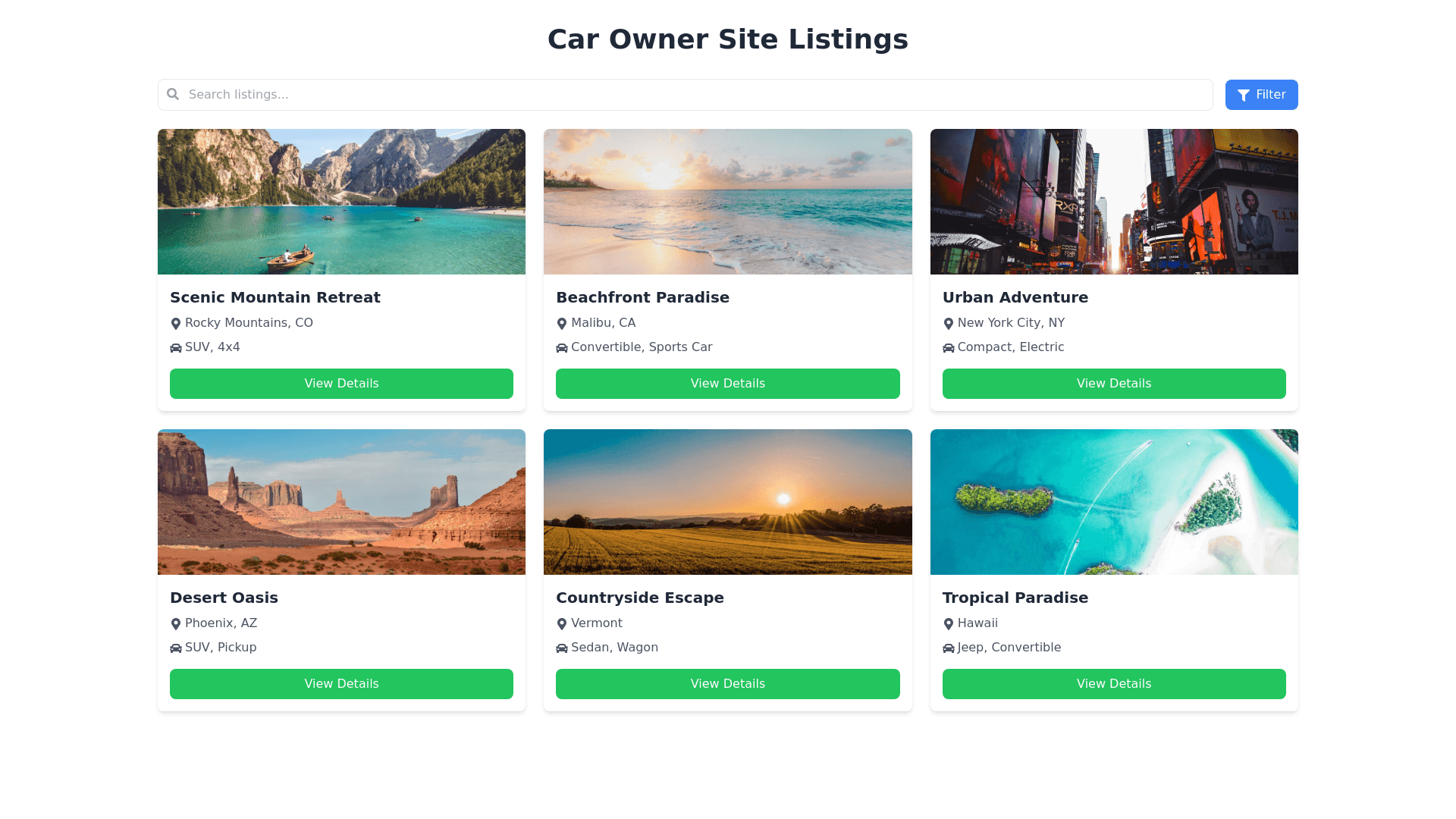The image size is (1456, 819).
Task: View details for Scenic Mountain Retreat
Action: 341,384
